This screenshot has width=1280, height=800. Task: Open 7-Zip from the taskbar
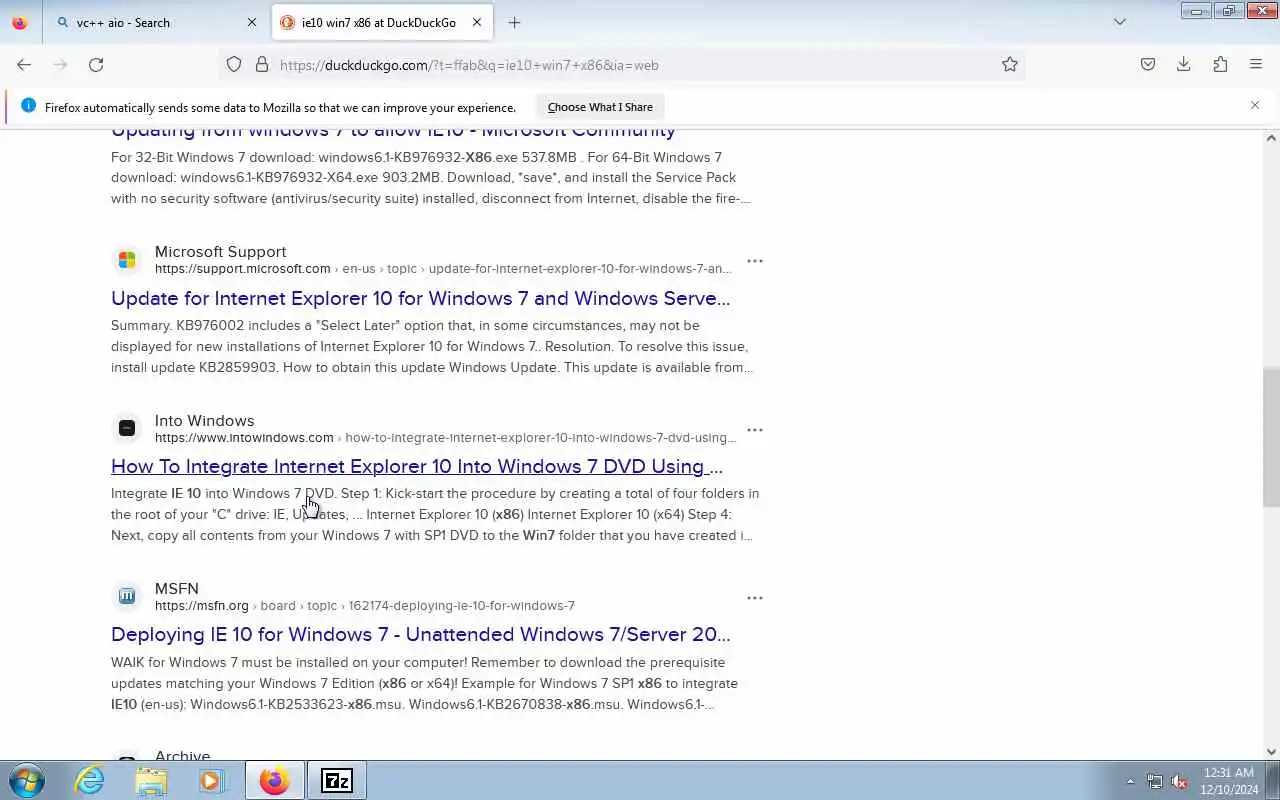pyautogui.click(x=337, y=780)
